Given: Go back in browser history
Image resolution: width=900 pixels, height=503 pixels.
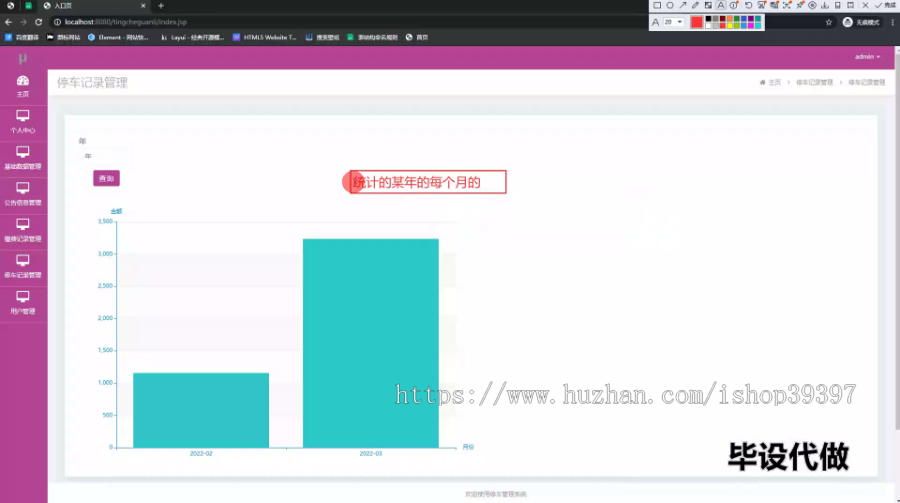Looking at the screenshot, I should click(8, 22).
